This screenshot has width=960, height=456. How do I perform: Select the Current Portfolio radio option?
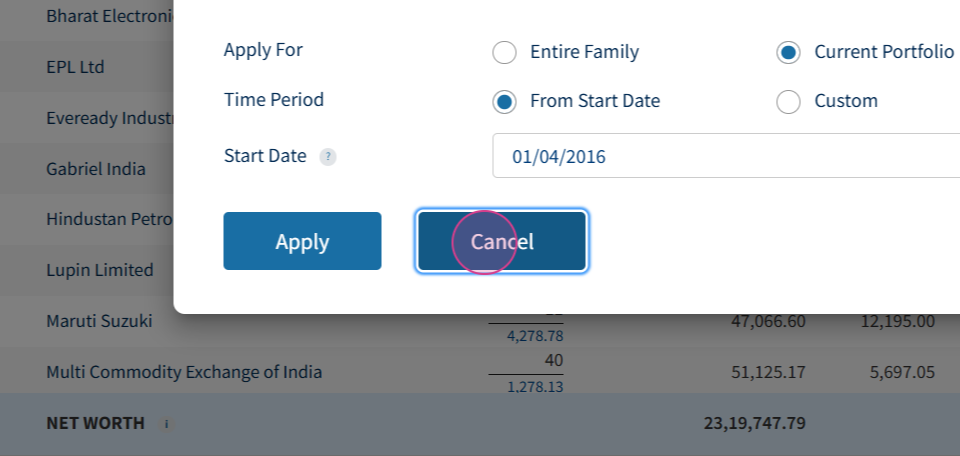tap(789, 52)
